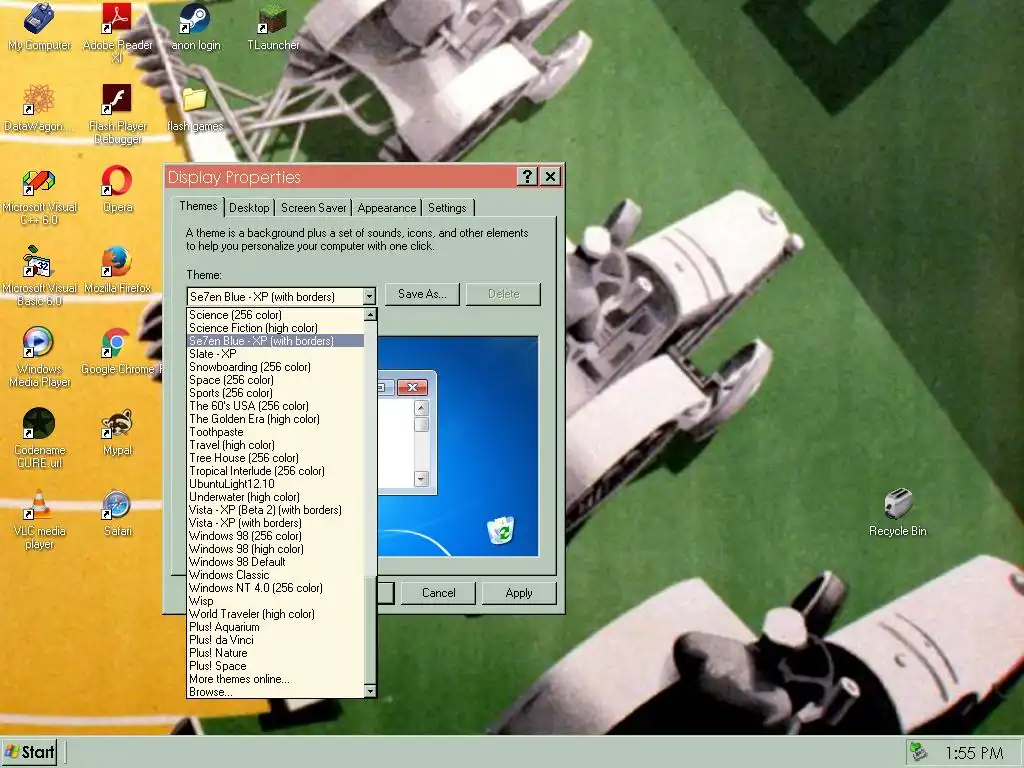Open the Start menu

(29, 752)
